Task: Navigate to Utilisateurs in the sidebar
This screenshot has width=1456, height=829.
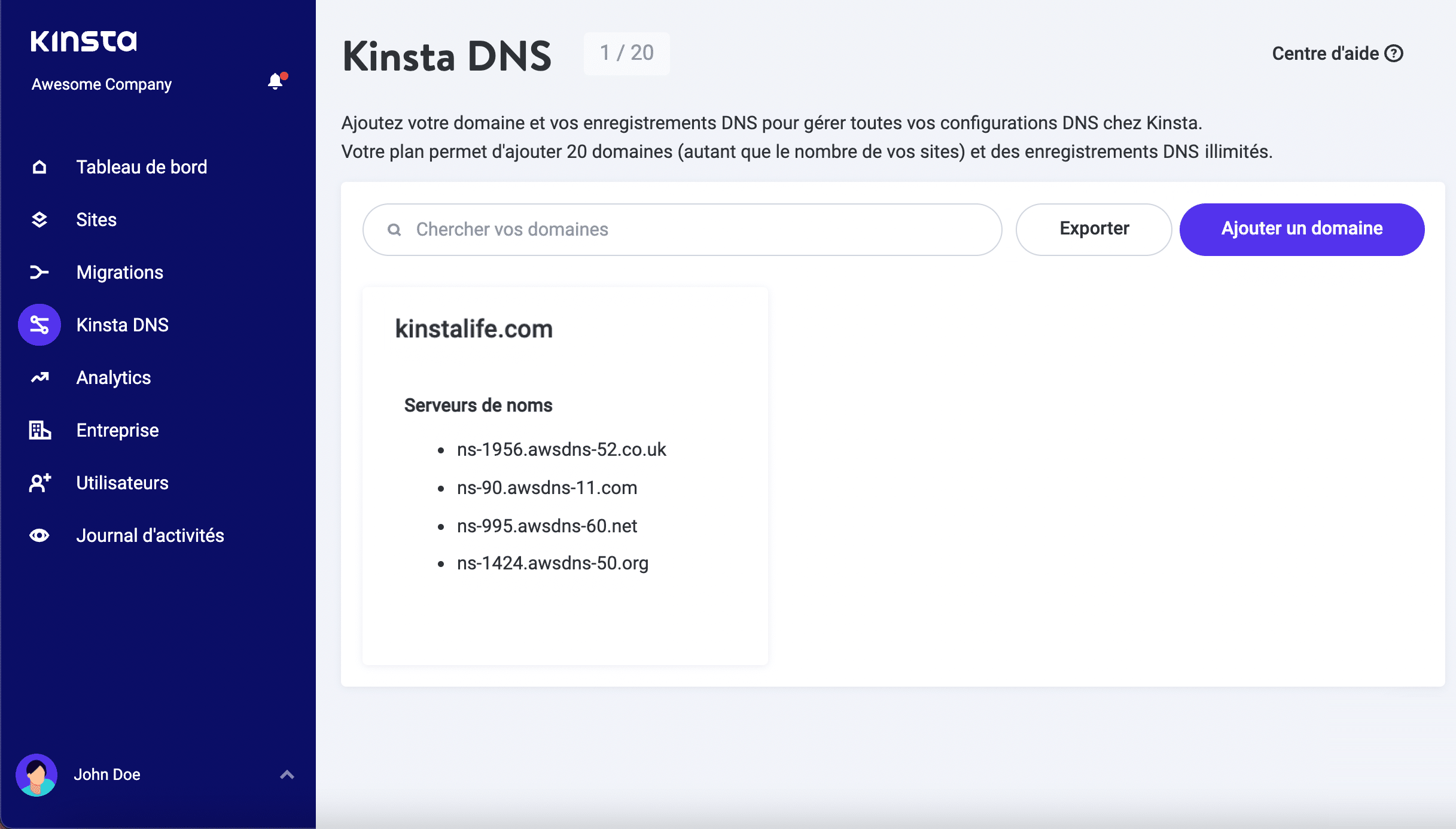Action: (x=122, y=483)
